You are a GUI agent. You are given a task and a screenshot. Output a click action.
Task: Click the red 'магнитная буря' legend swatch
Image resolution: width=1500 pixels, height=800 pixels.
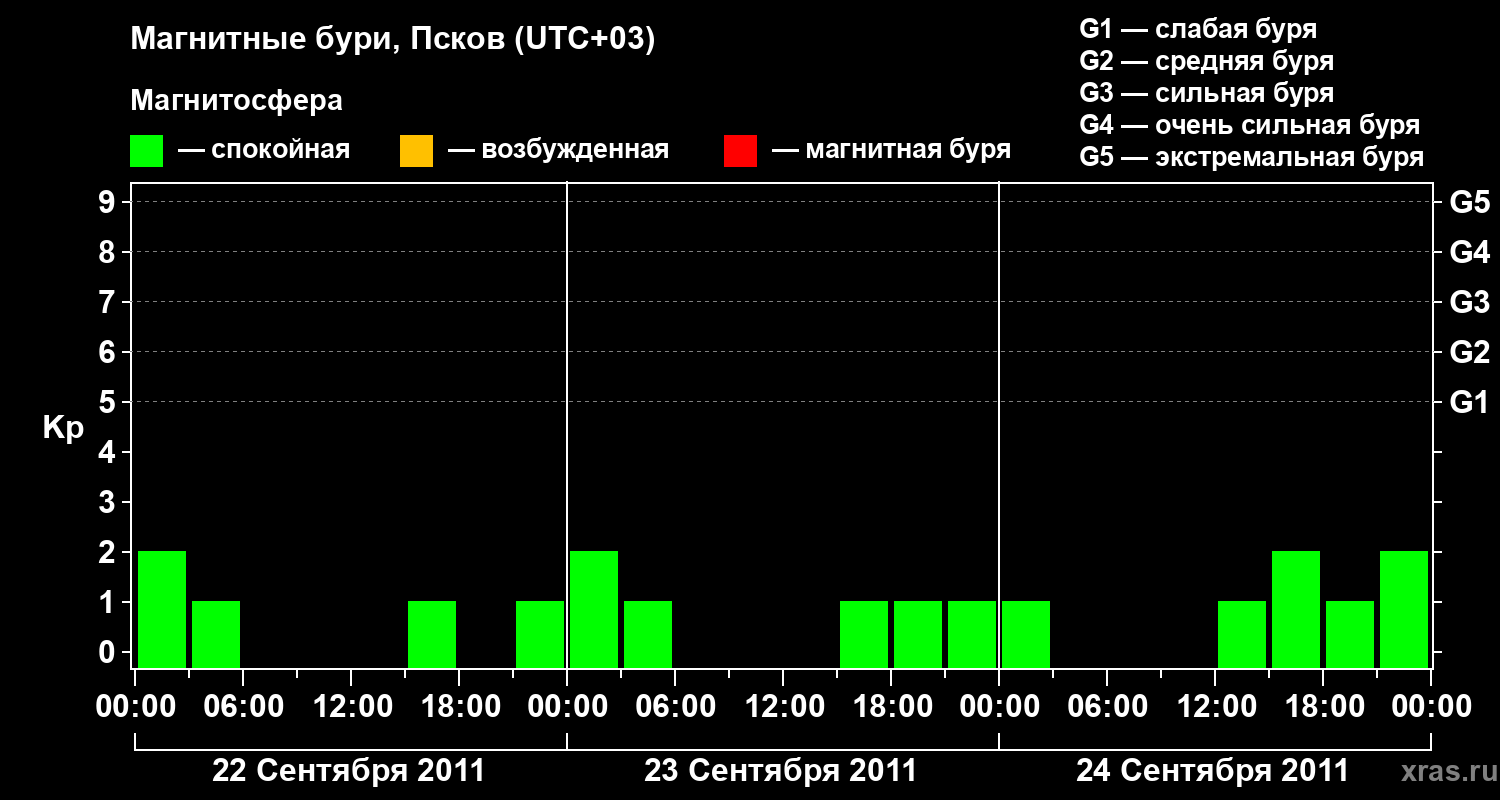[740, 151]
